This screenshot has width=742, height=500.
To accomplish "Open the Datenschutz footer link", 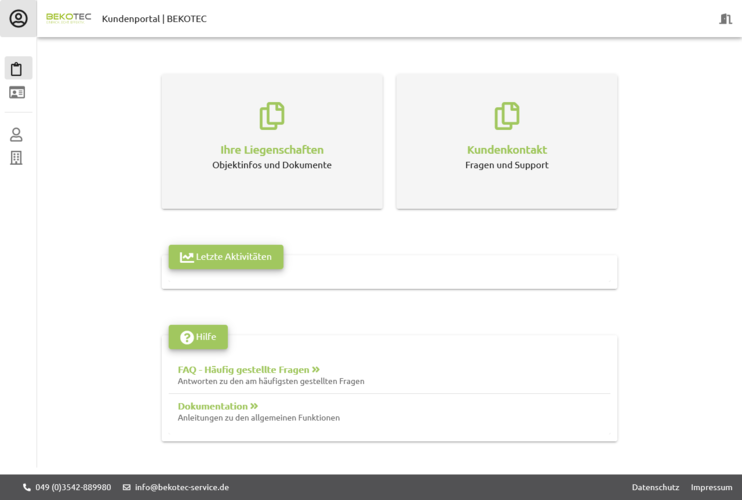I will (x=655, y=487).
